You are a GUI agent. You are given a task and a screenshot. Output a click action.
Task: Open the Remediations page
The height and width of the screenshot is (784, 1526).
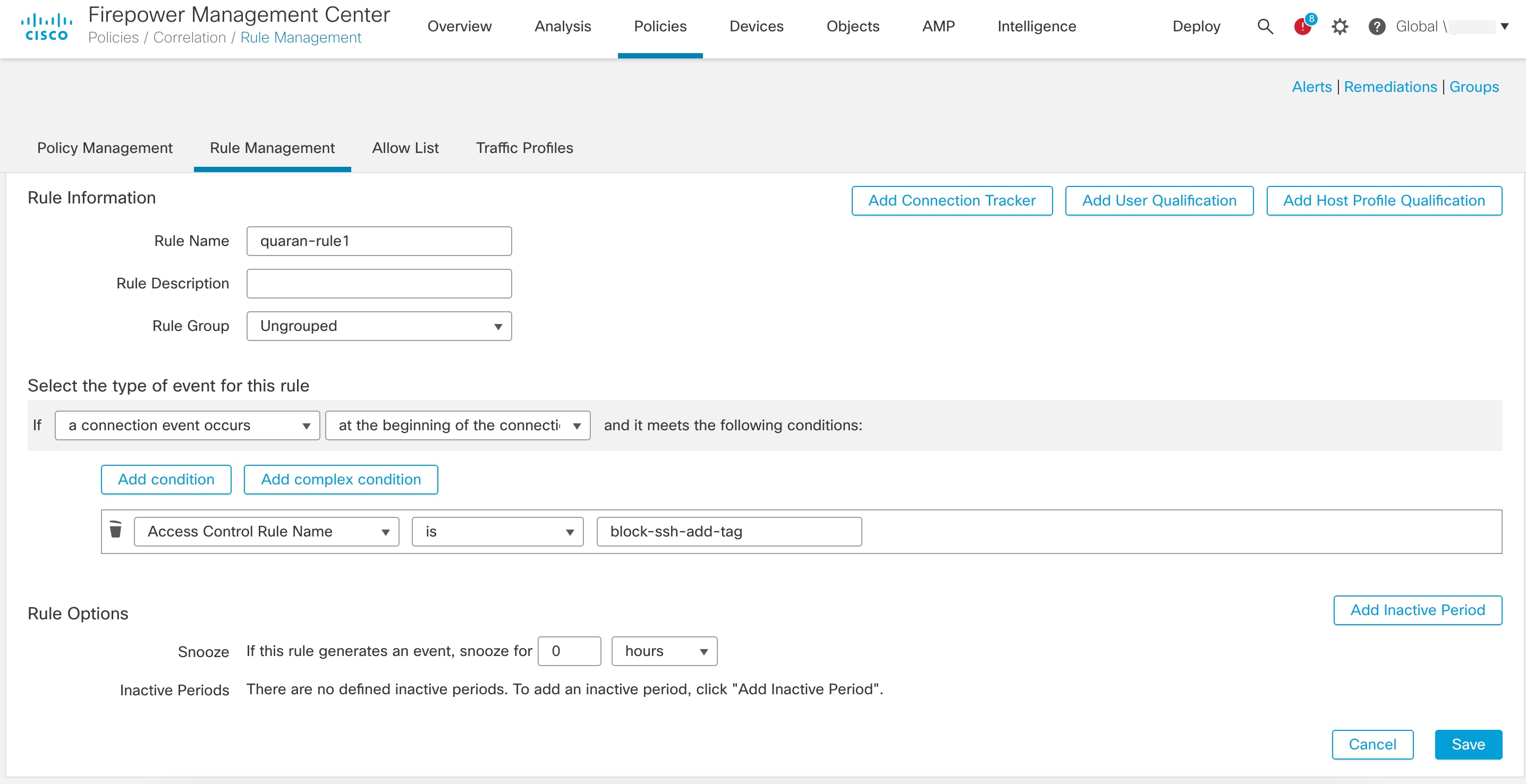(1391, 87)
